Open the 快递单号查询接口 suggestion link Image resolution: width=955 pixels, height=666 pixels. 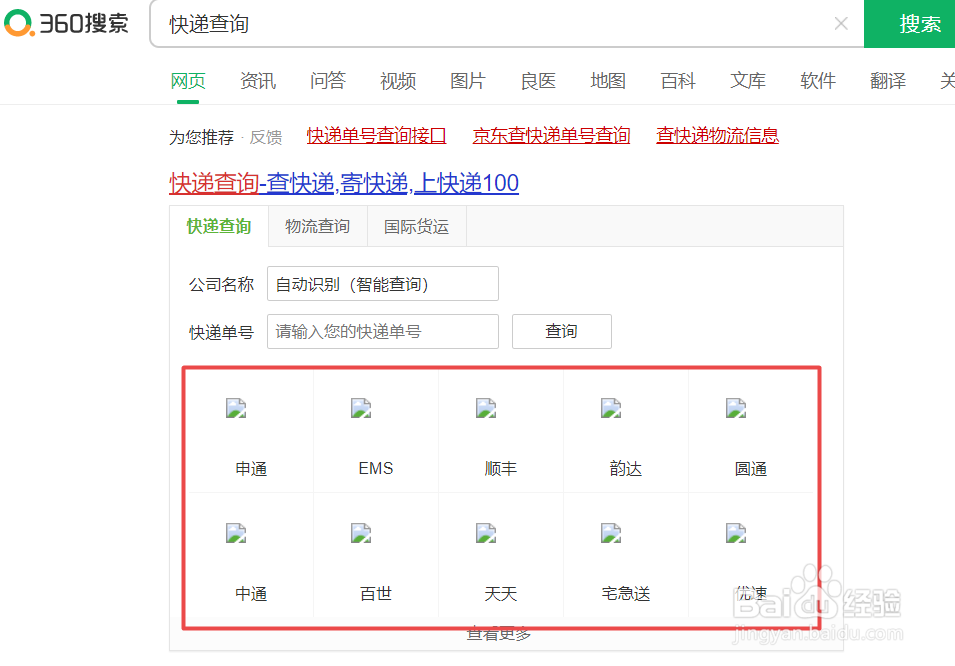tap(376, 135)
